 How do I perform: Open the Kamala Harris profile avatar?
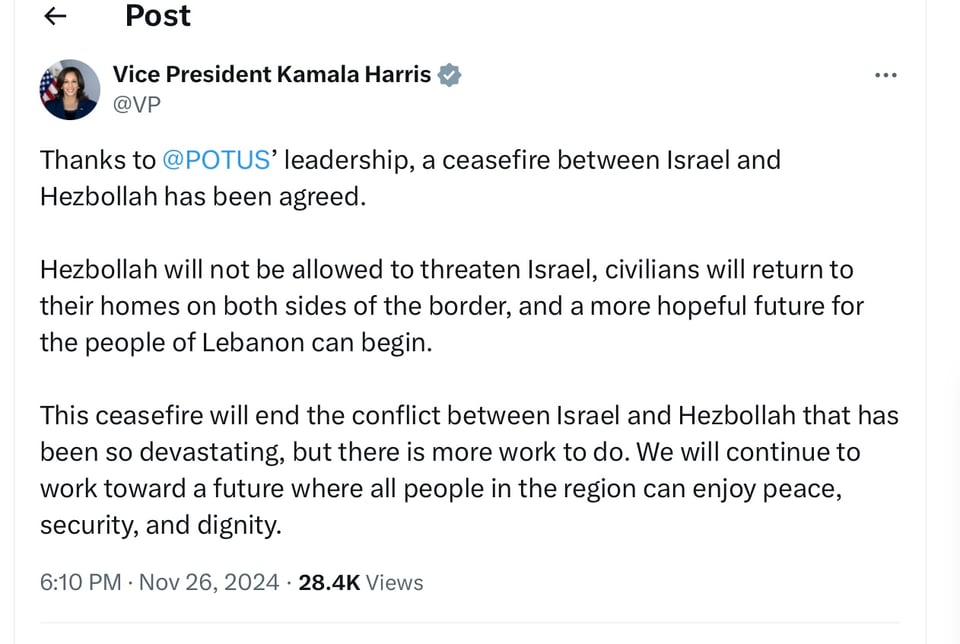point(70,90)
